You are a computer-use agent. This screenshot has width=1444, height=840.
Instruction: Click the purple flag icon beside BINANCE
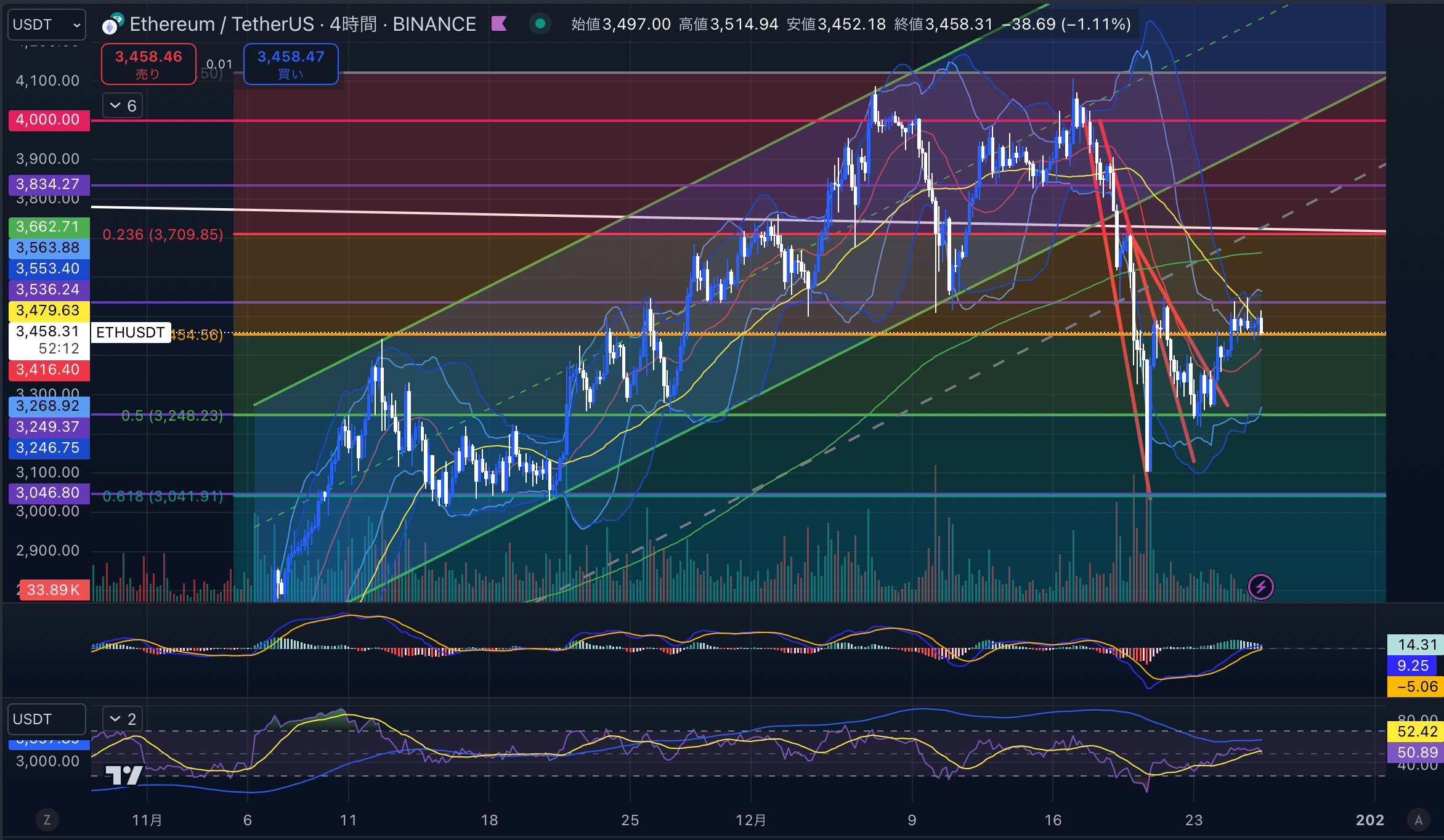pos(499,24)
